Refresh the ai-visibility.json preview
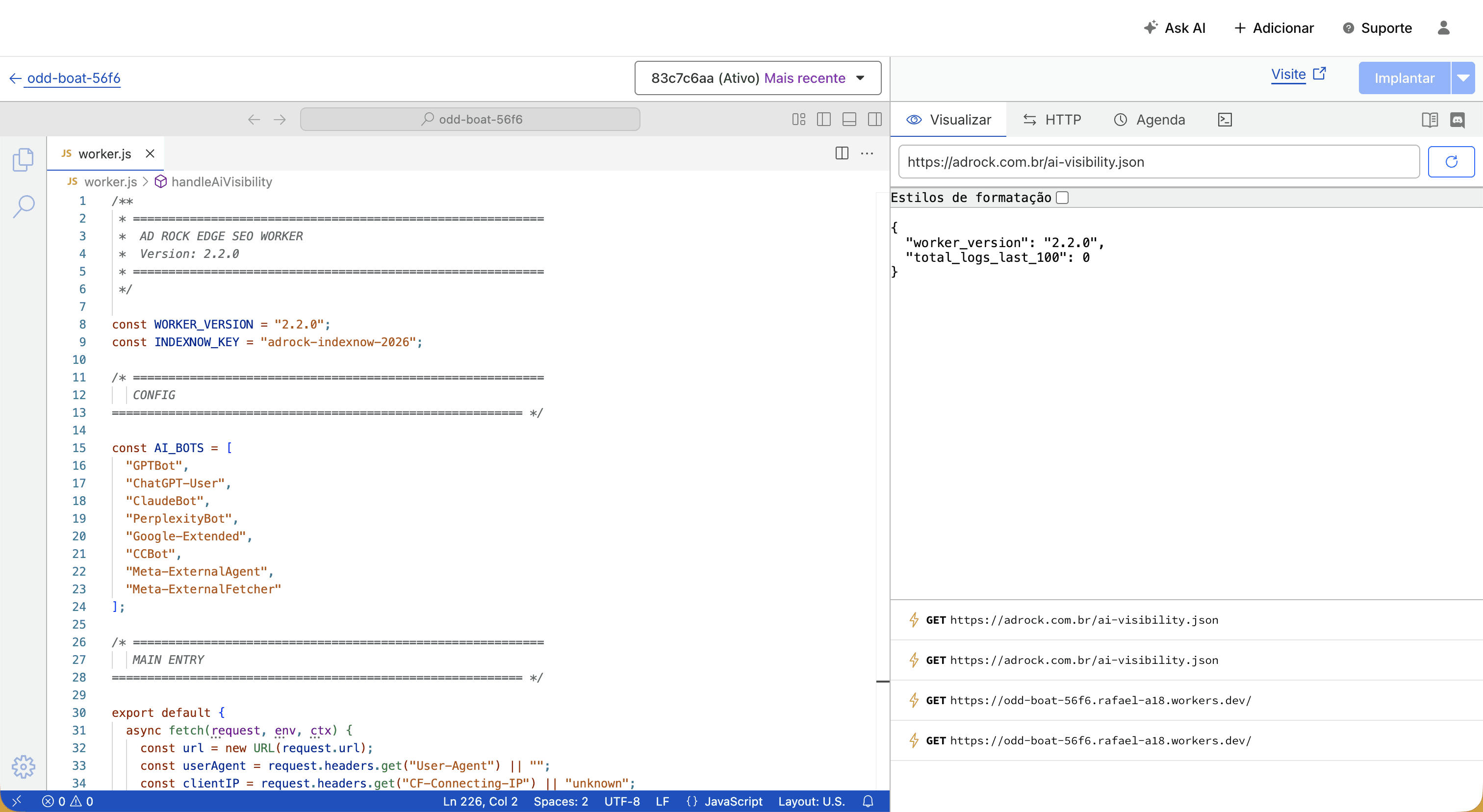The image size is (1483, 812). [x=1451, y=162]
